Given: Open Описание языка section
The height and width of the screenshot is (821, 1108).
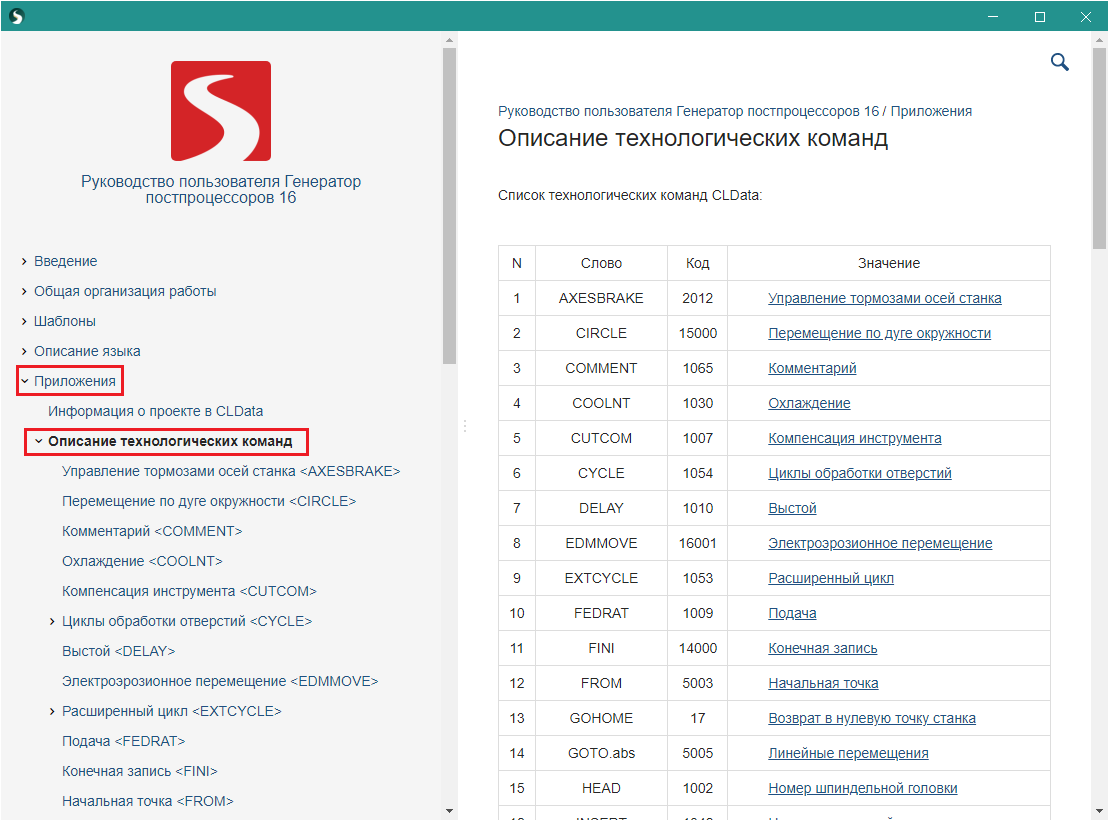Looking at the screenshot, I should click(87, 351).
